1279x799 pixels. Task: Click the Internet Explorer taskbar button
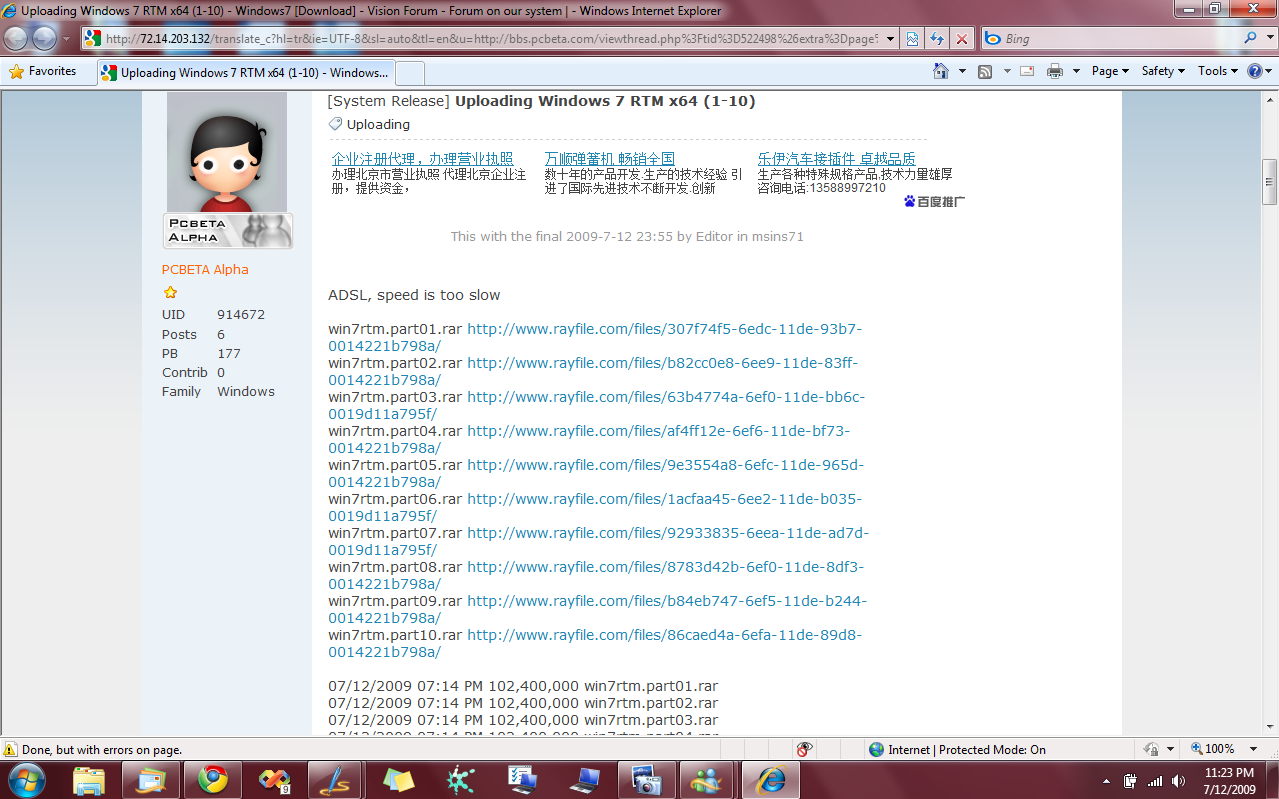coord(771,780)
